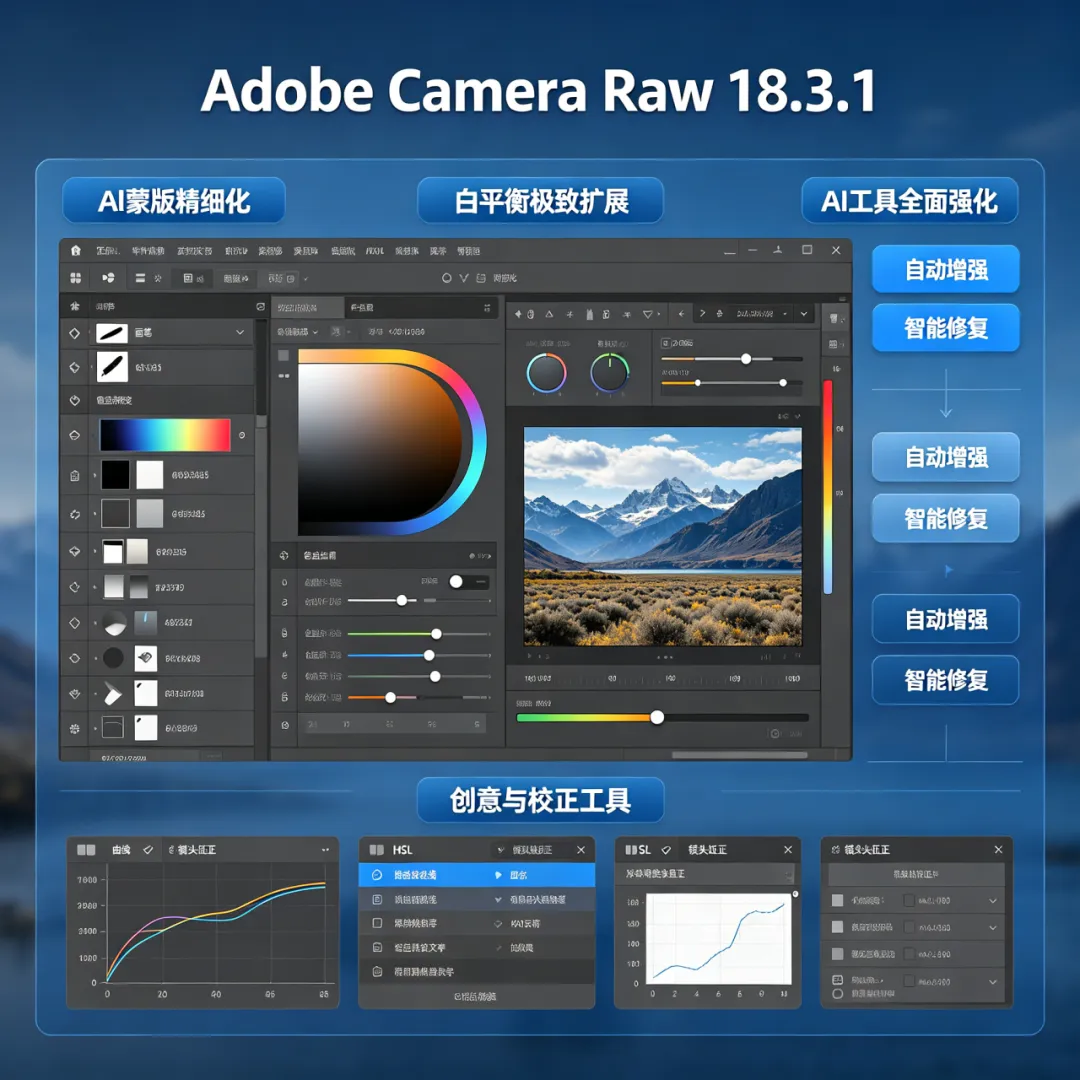Click the green slider handle in the adjustment list
Image resolution: width=1080 pixels, height=1080 pixels.
pos(436,634)
